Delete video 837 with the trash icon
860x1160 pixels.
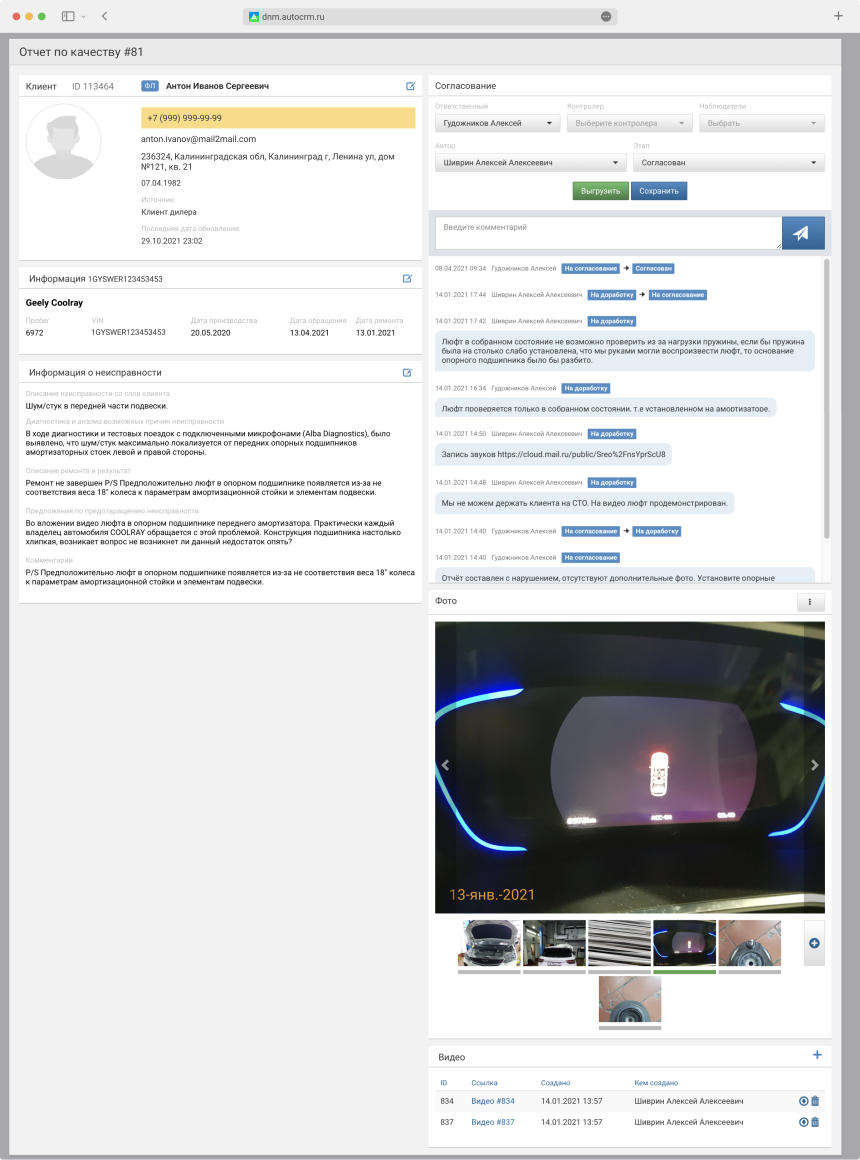(815, 1122)
